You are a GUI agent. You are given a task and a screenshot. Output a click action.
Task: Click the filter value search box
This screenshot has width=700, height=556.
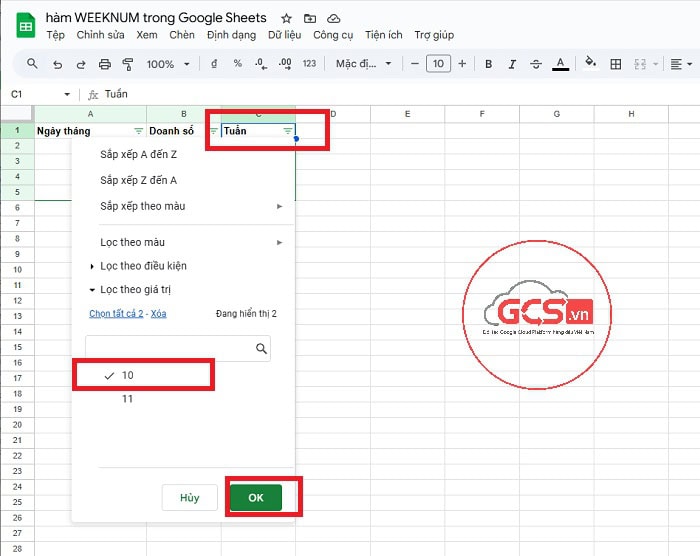170,348
